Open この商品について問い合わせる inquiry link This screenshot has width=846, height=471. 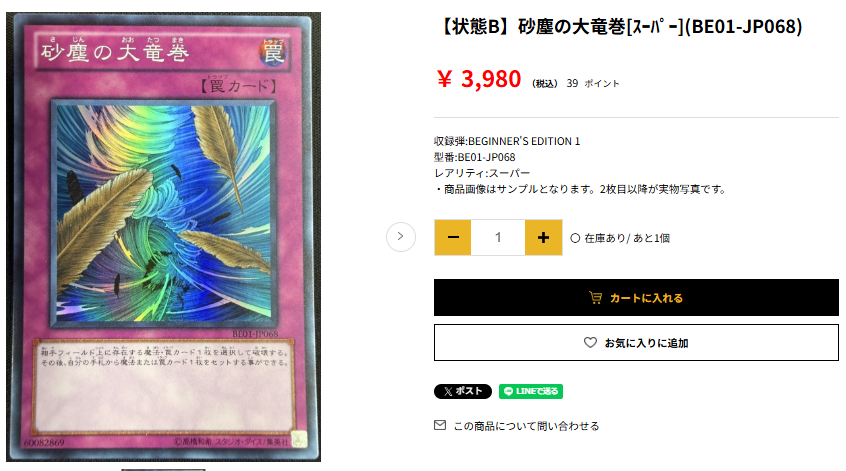click(x=526, y=426)
